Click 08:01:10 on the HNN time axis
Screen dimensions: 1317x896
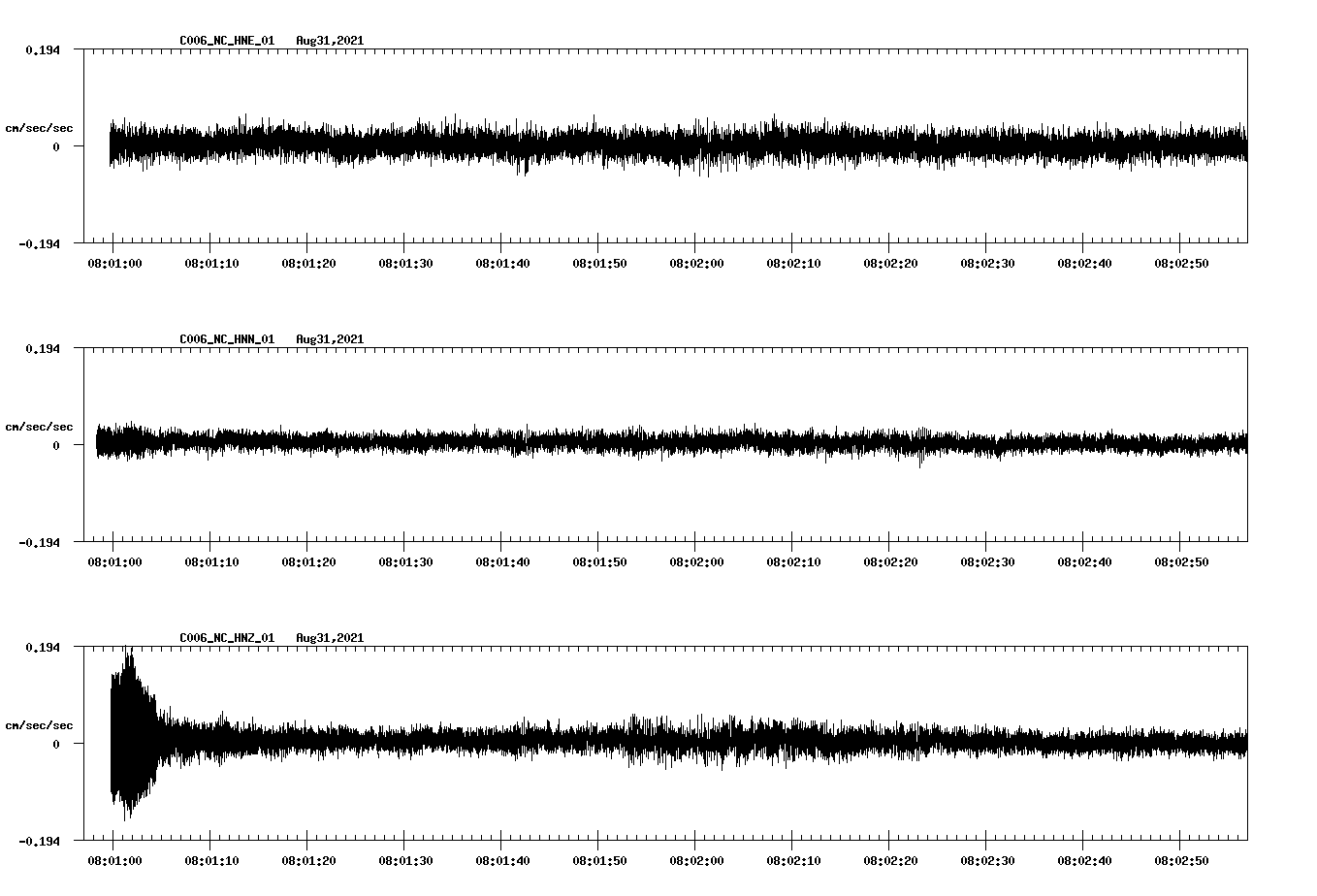[x=211, y=562]
